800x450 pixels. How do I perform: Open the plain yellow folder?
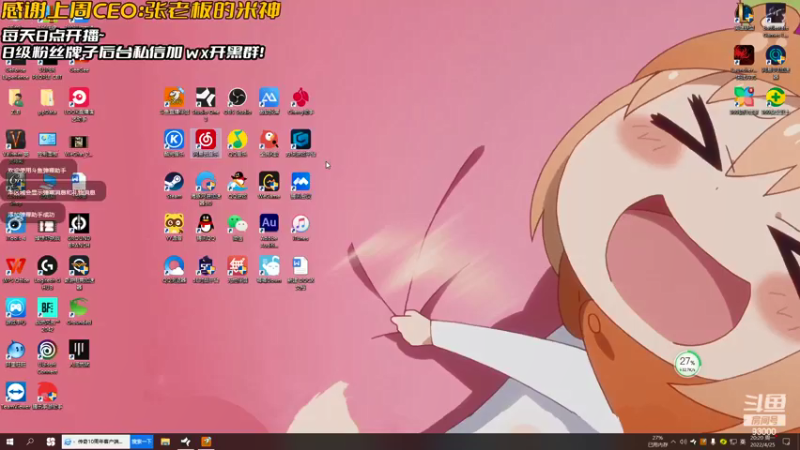[47, 97]
